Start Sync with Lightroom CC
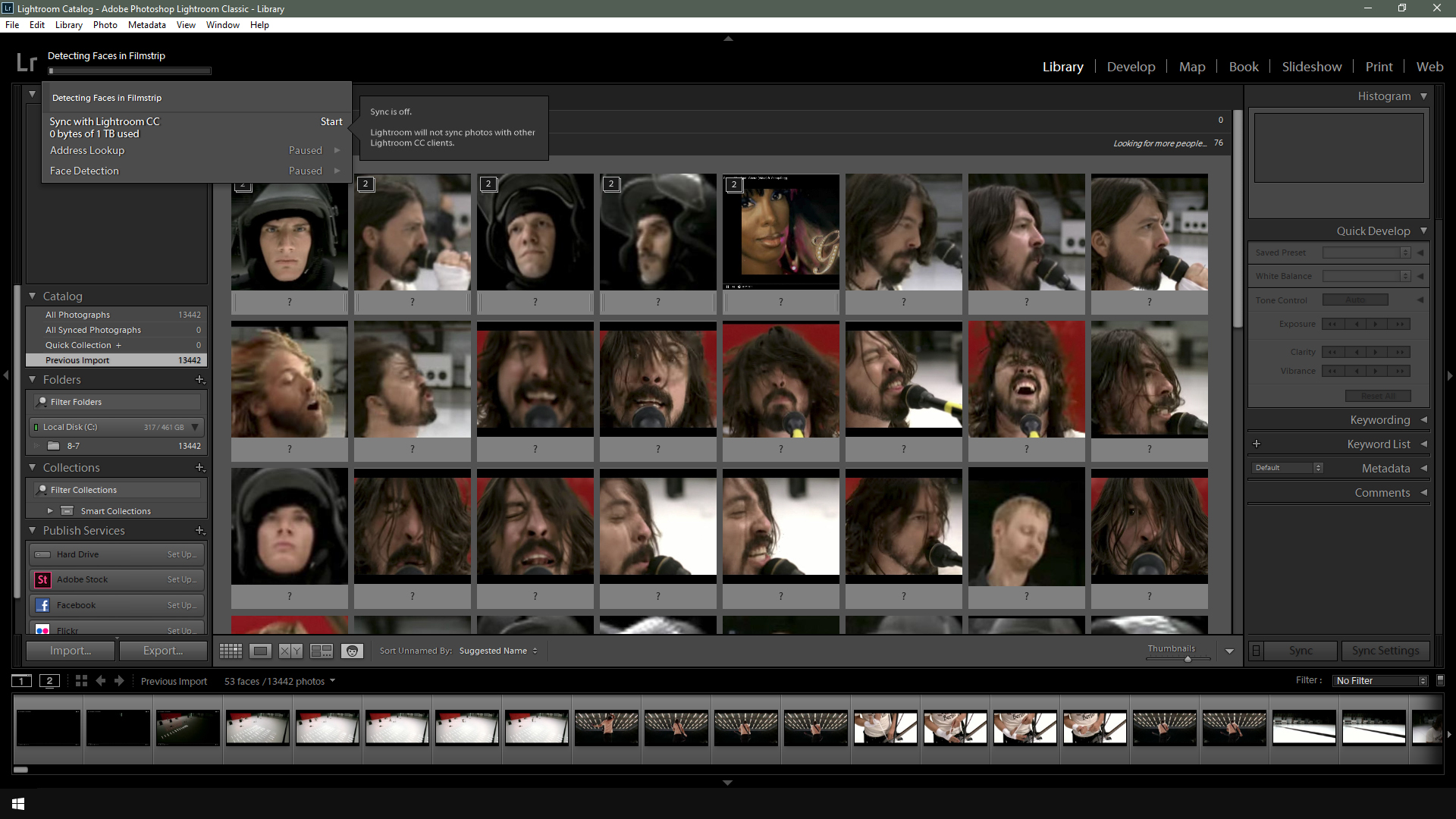1456x819 pixels. [x=331, y=121]
